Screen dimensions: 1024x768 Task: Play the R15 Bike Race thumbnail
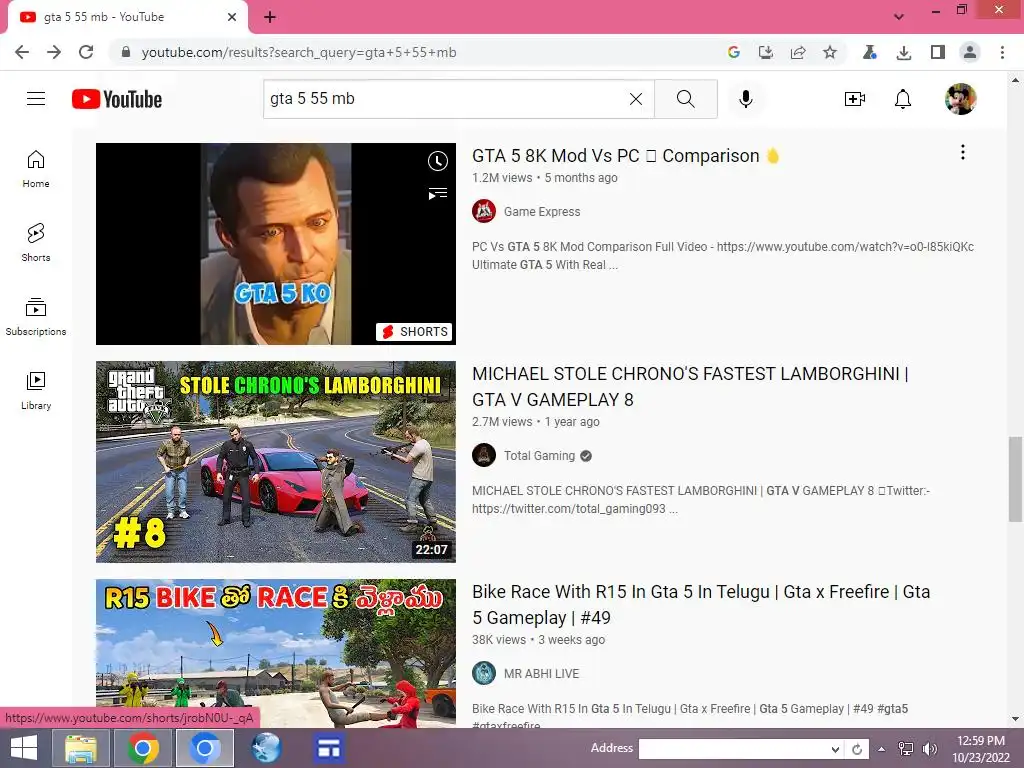coord(276,653)
